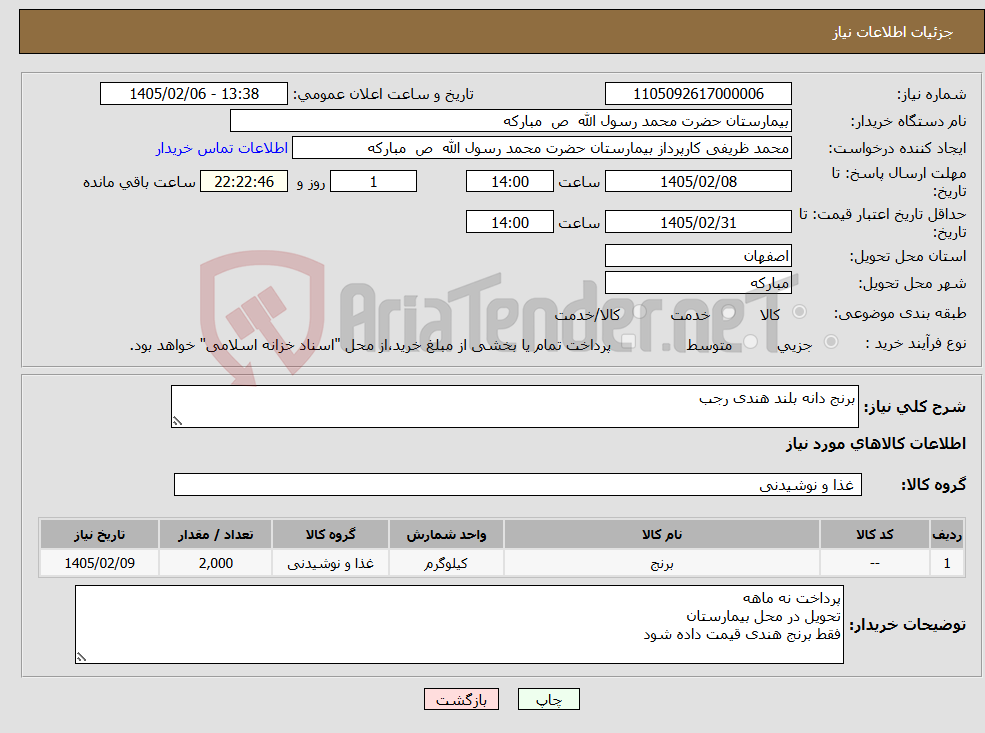Click the -- product code cell
The width and height of the screenshot is (985, 733).
[x=874, y=563]
